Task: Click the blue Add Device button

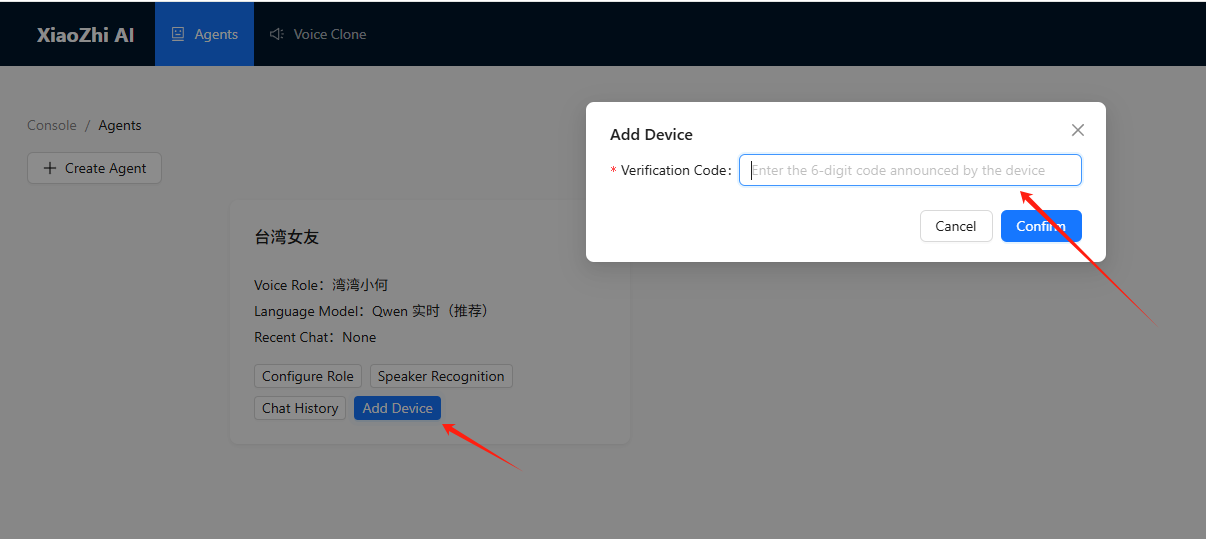Action: tap(397, 408)
